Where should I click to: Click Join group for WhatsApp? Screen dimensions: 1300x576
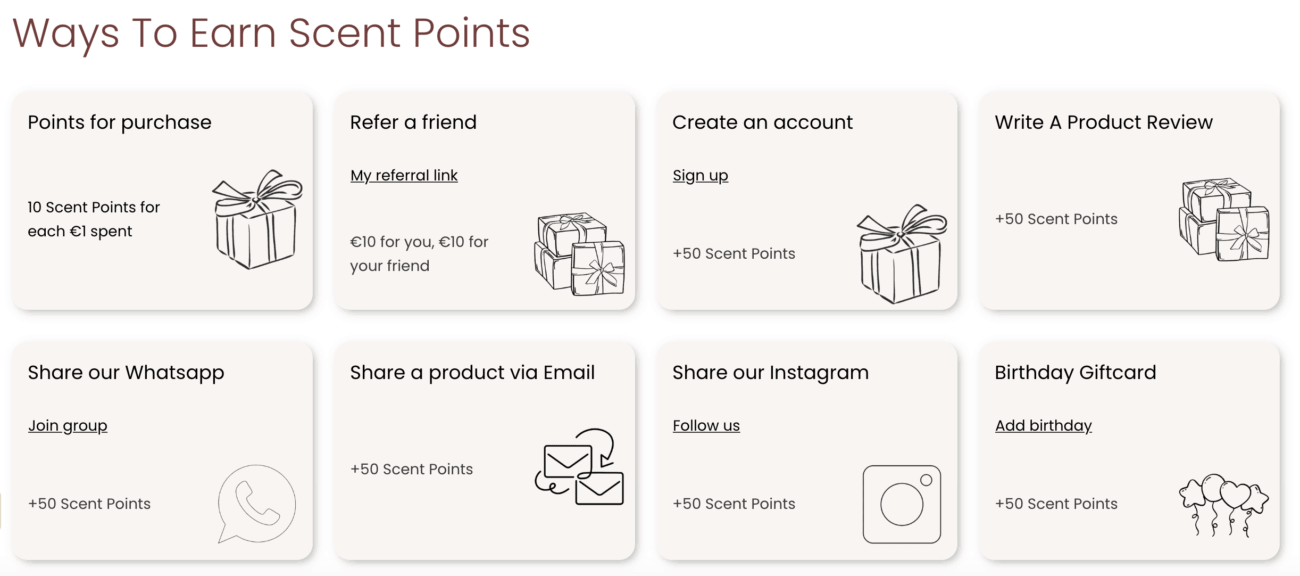67,425
